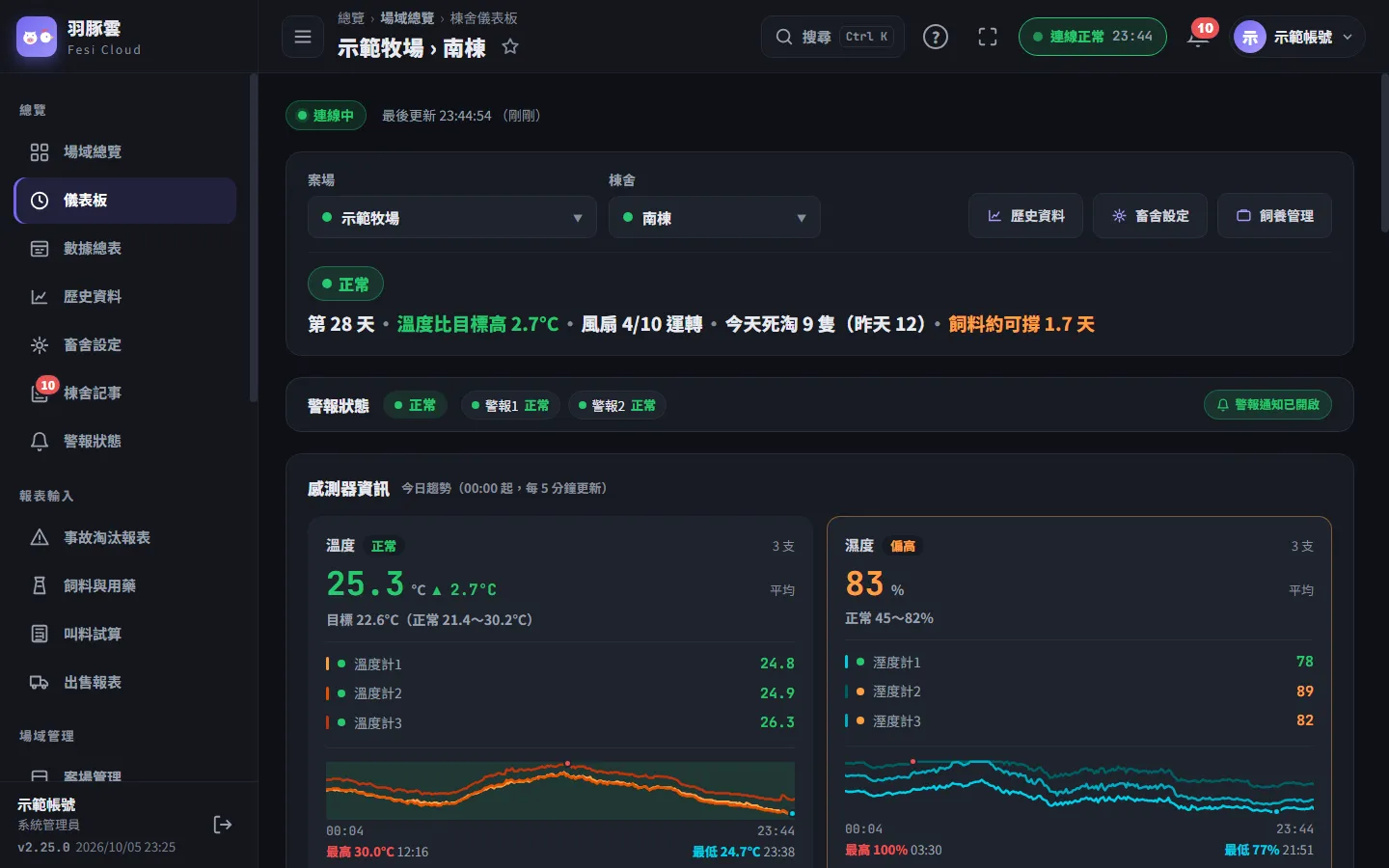Open 棟舍記事 with 10 unread badge

pos(125,393)
